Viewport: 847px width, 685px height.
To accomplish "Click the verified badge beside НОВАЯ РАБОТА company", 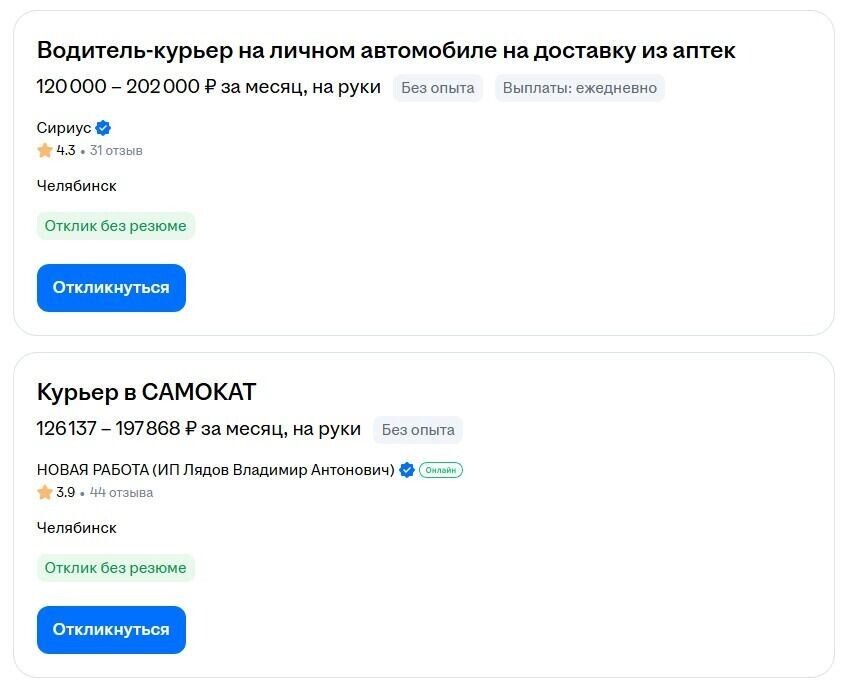I will [406, 470].
